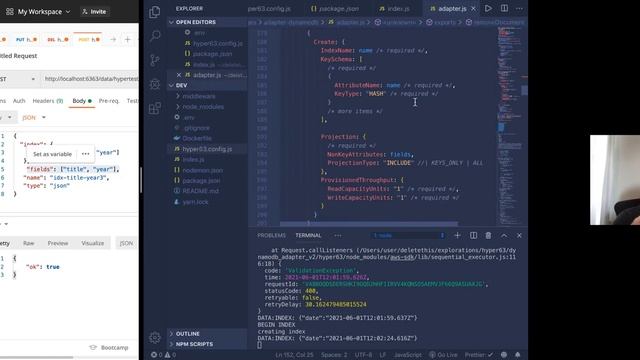Screen dimensions: 640x360
Task: Expand the NPM SCRIPTS section
Action: pyautogui.click(x=207, y=344)
